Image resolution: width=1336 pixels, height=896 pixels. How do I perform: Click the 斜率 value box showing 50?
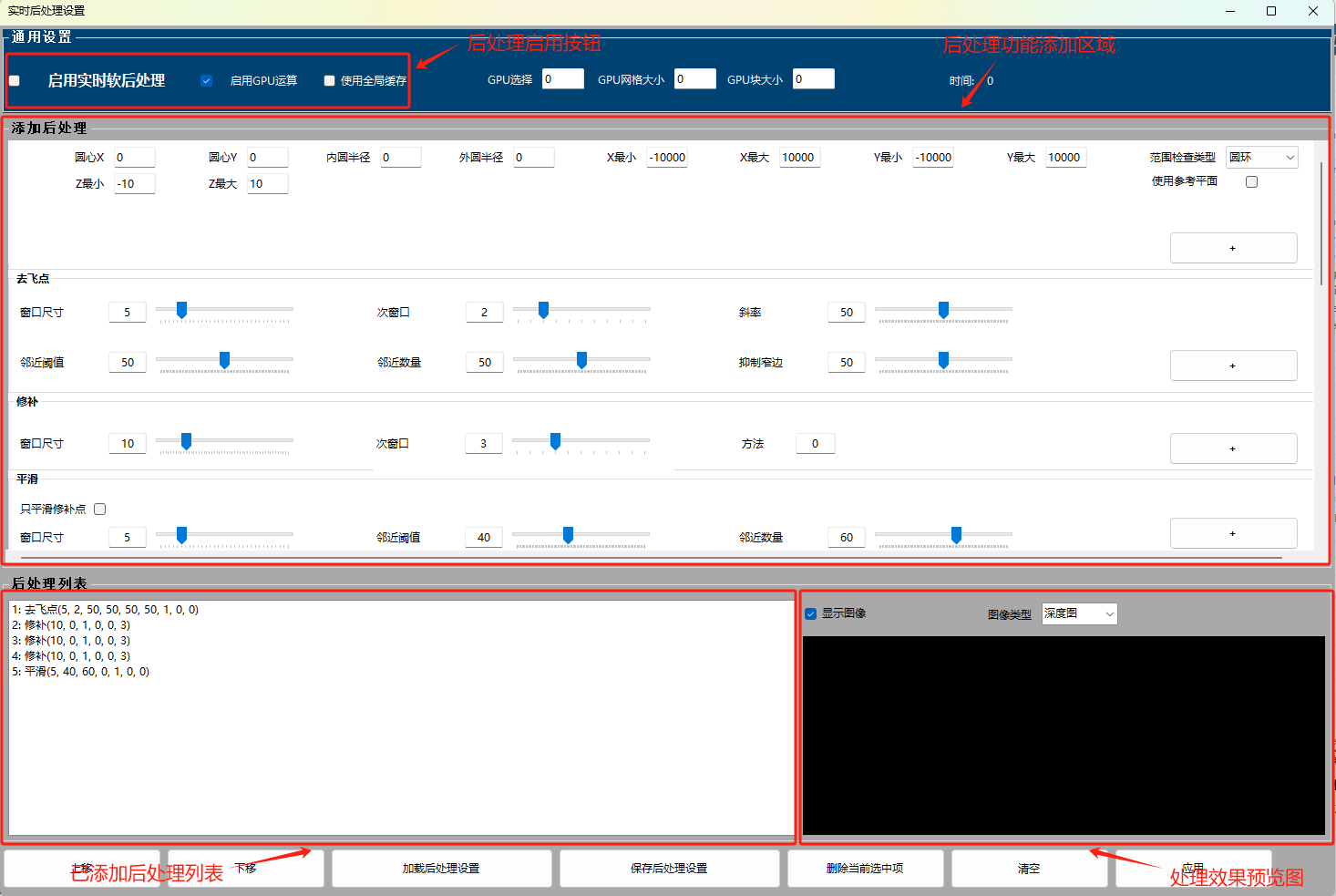(x=847, y=313)
